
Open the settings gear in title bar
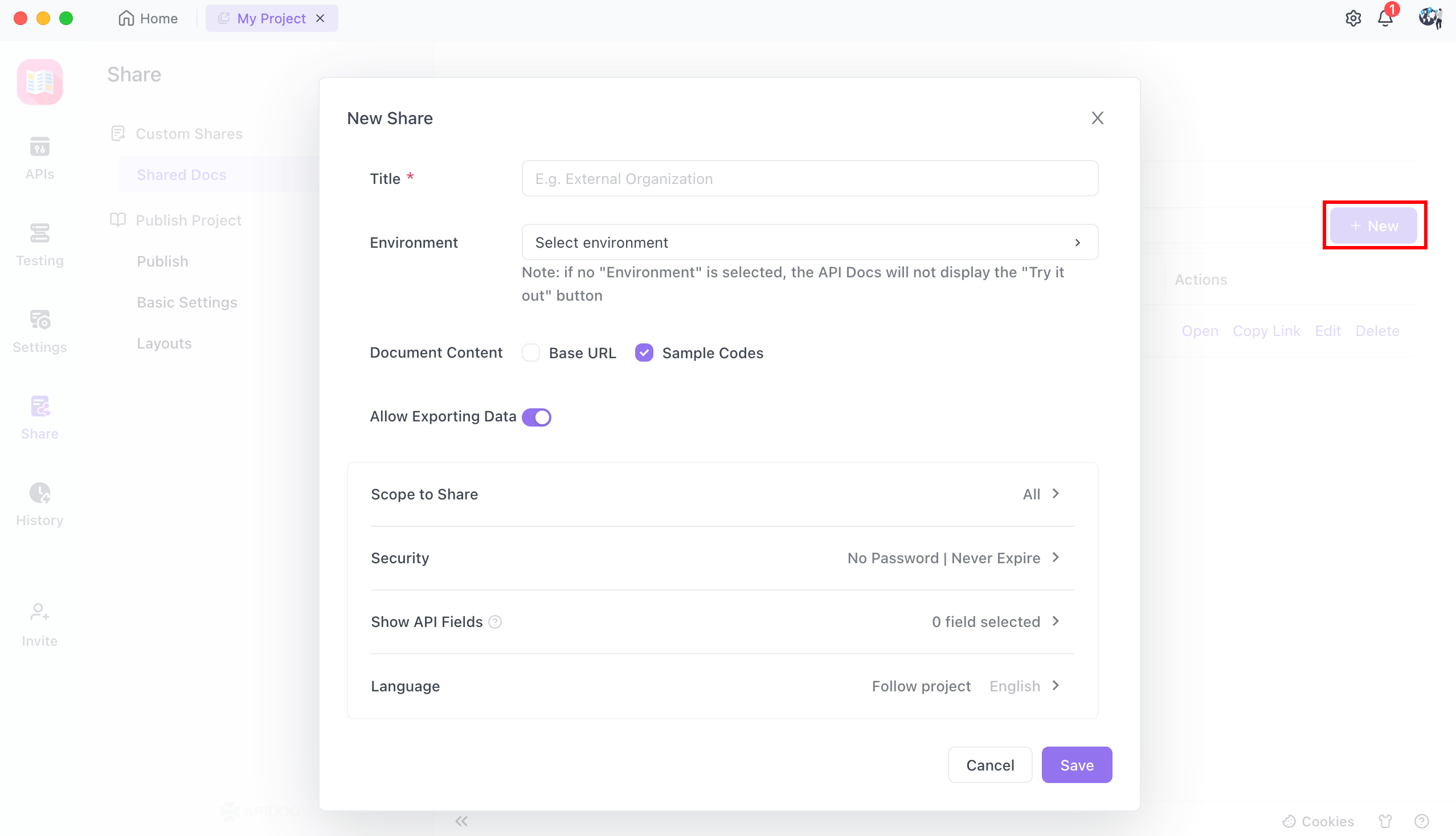coord(1353,18)
